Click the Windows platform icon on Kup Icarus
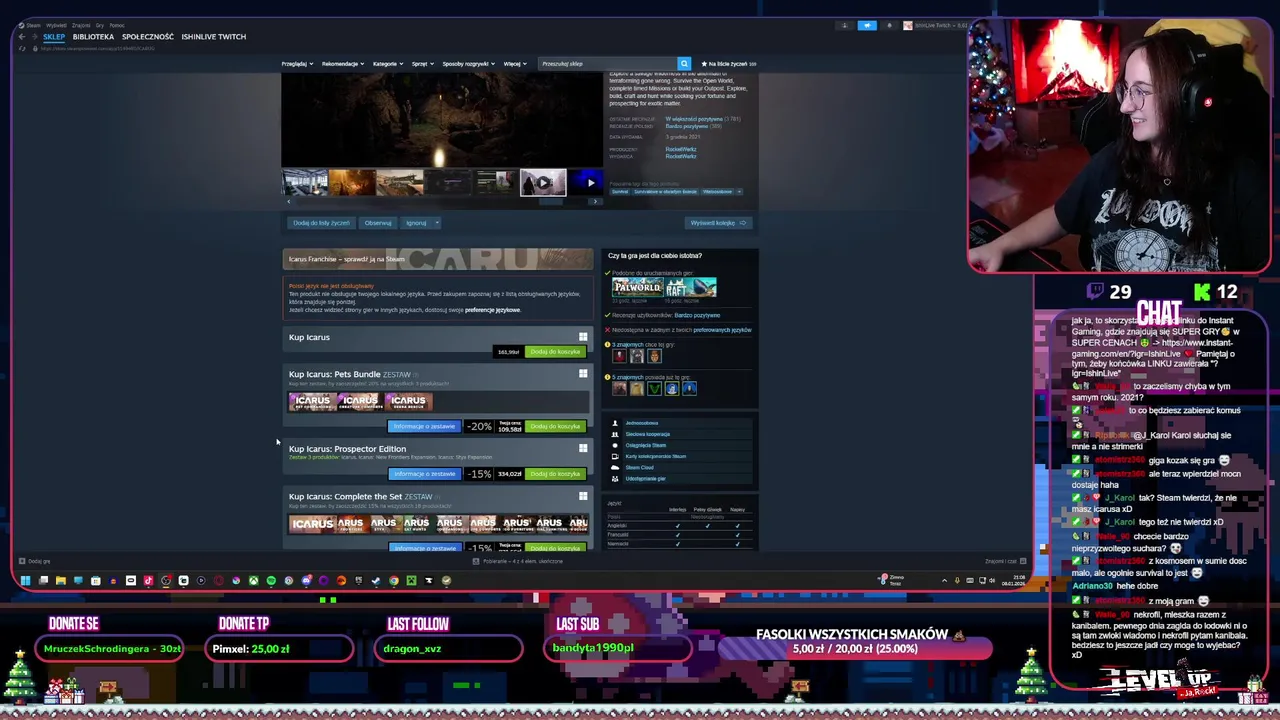This screenshot has height=720, width=1280. (x=583, y=337)
